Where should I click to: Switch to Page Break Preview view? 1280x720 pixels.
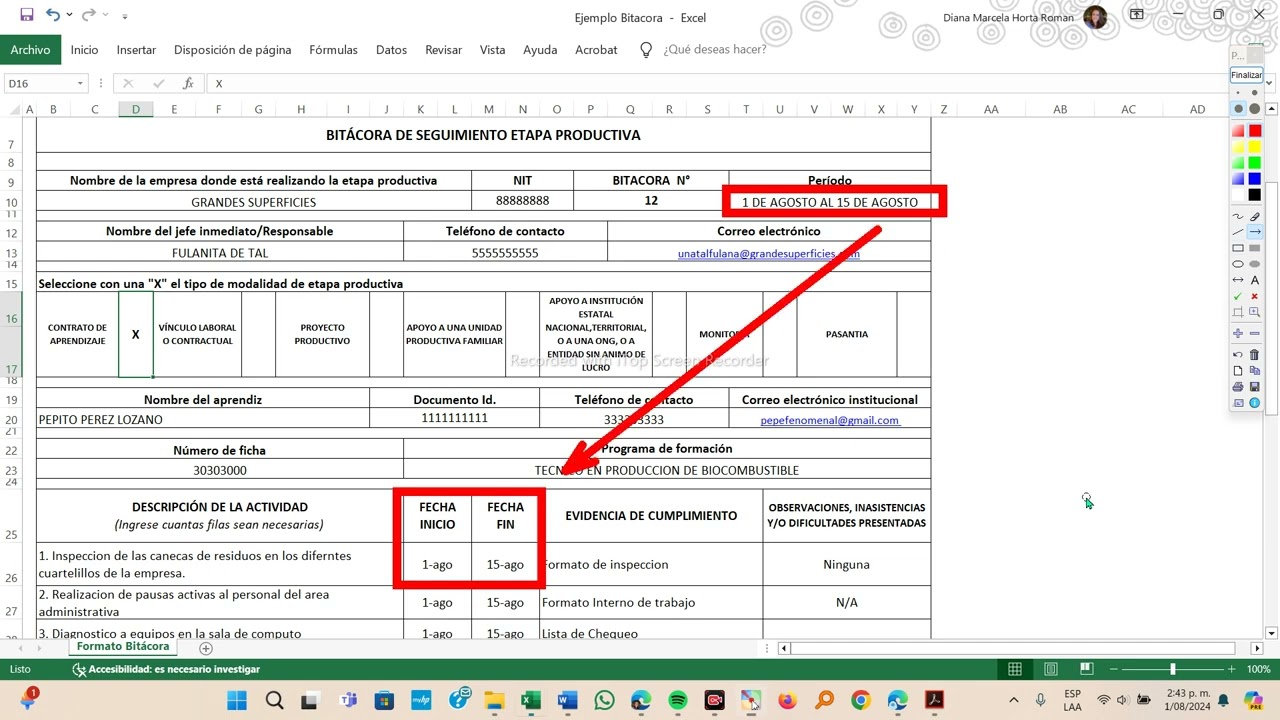click(x=1087, y=669)
